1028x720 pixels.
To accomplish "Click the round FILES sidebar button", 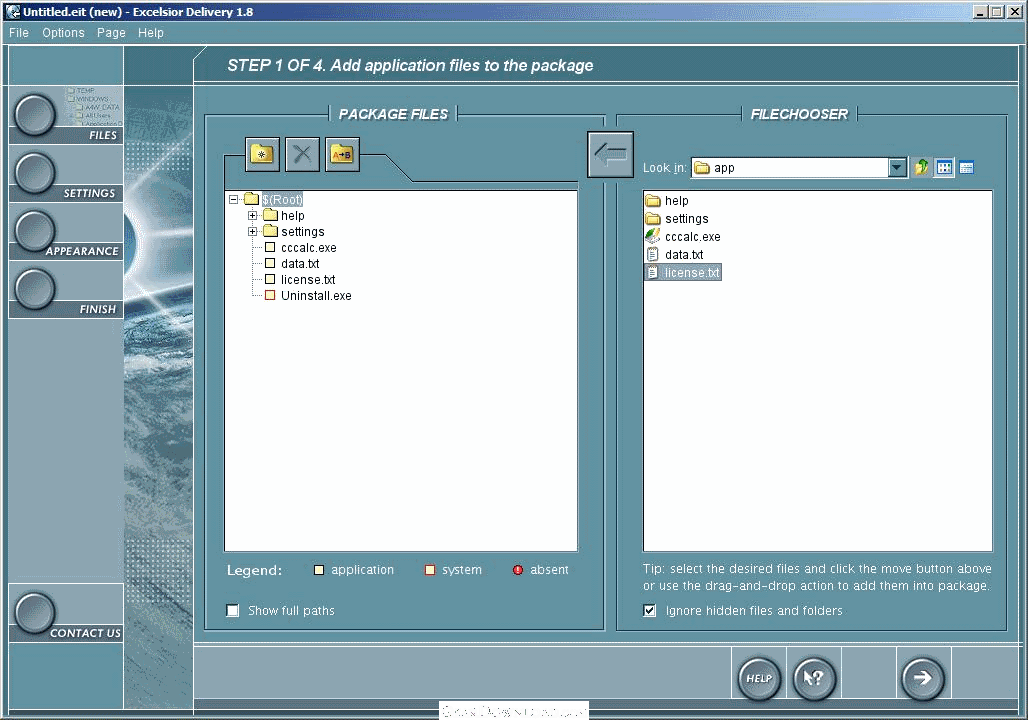I will coord(35,115).
